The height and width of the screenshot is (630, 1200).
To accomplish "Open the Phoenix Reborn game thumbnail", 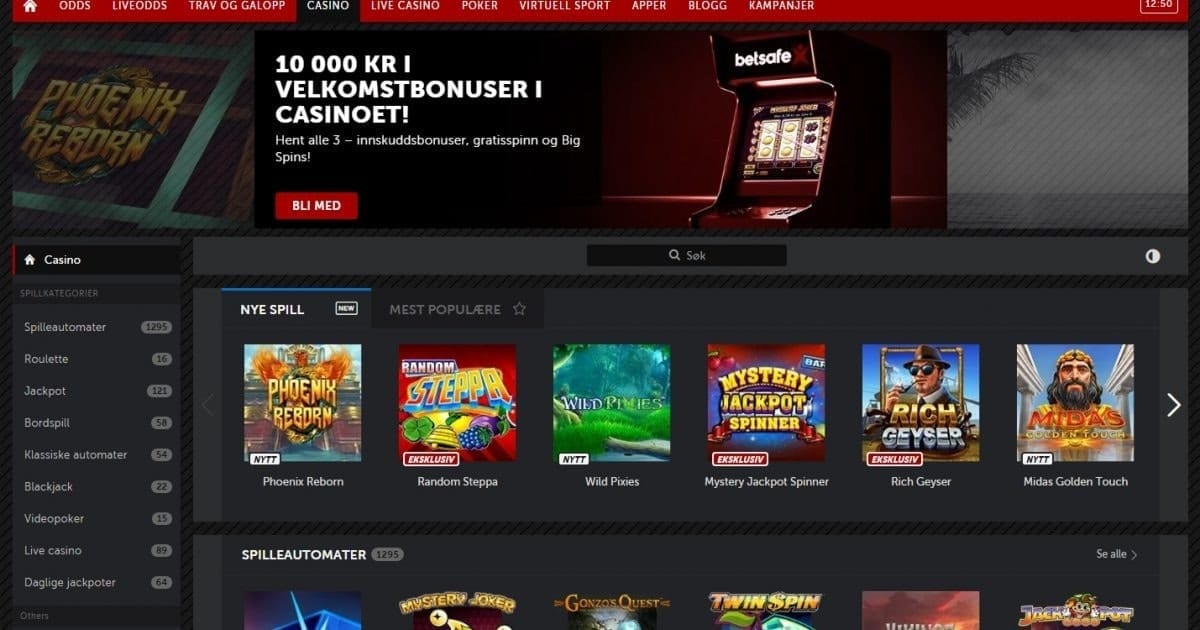I will point(303,404).
